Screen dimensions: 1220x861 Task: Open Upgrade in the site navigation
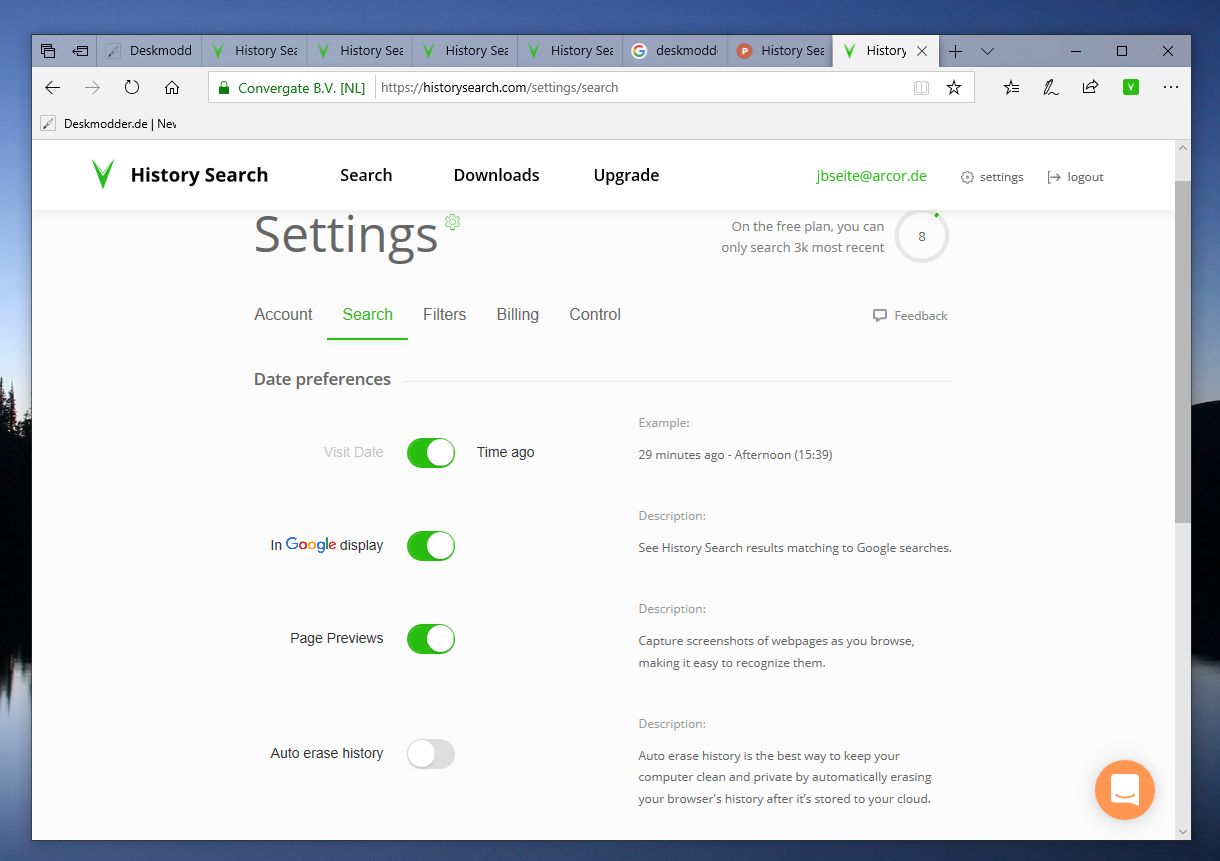click(x=626, y=175)
